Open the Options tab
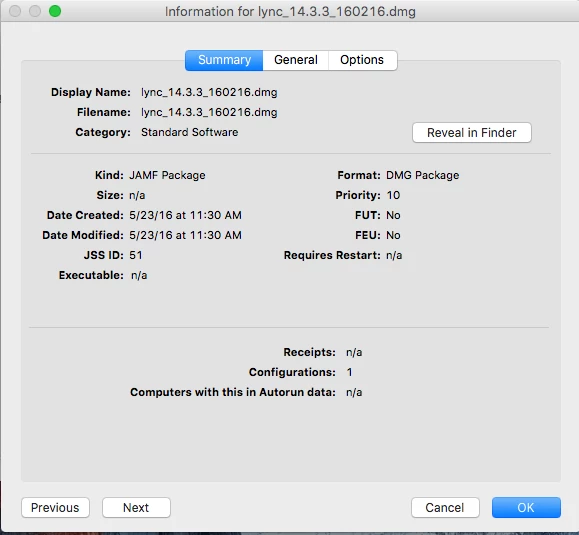Viewport: 579px width, 535px height. click(362, 60)
